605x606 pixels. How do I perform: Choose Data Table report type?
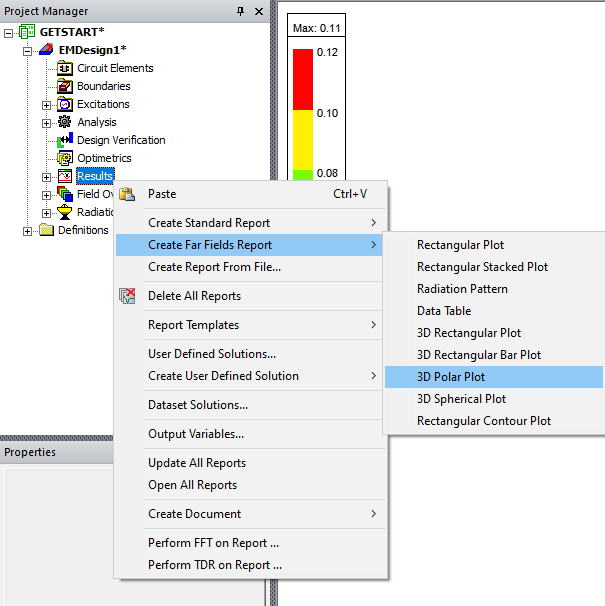(x=494, y=311)
